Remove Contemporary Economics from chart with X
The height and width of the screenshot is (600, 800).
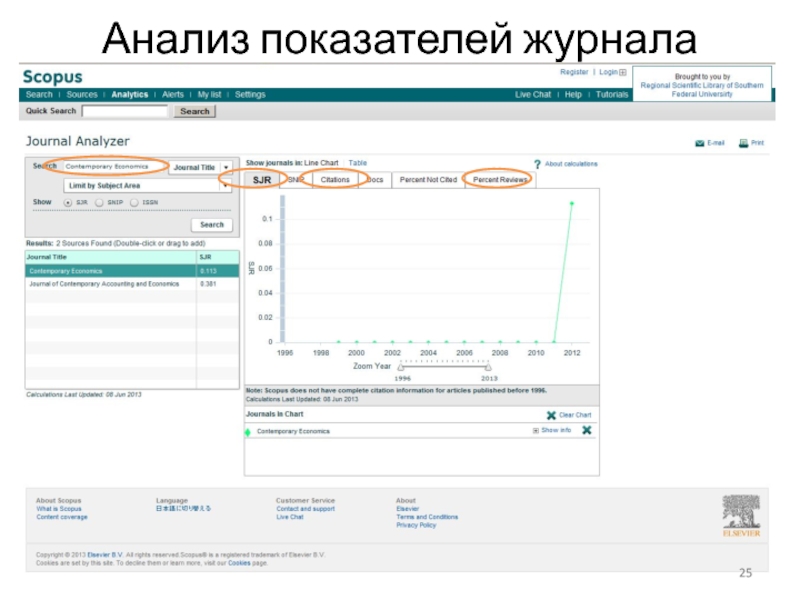pyautogui.click(x=587, y=430)
